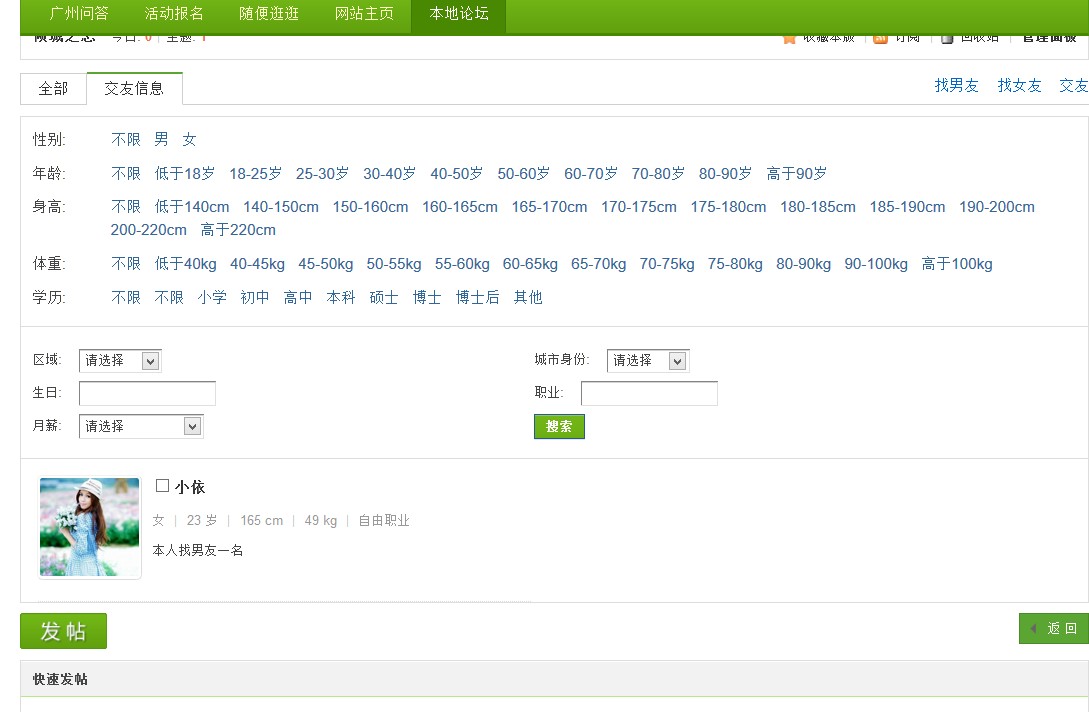
Task: Open the 区域 dropdown
Action: coord(120,361)
